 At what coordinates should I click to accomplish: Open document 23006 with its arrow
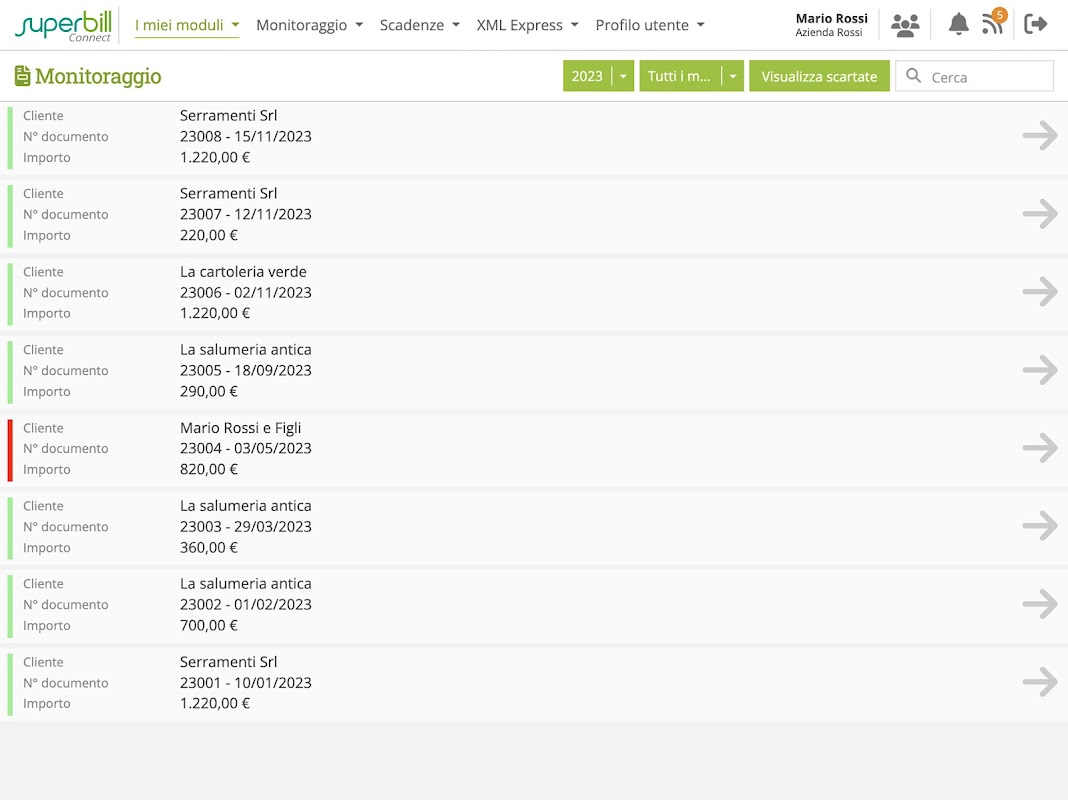point(1040,291)
